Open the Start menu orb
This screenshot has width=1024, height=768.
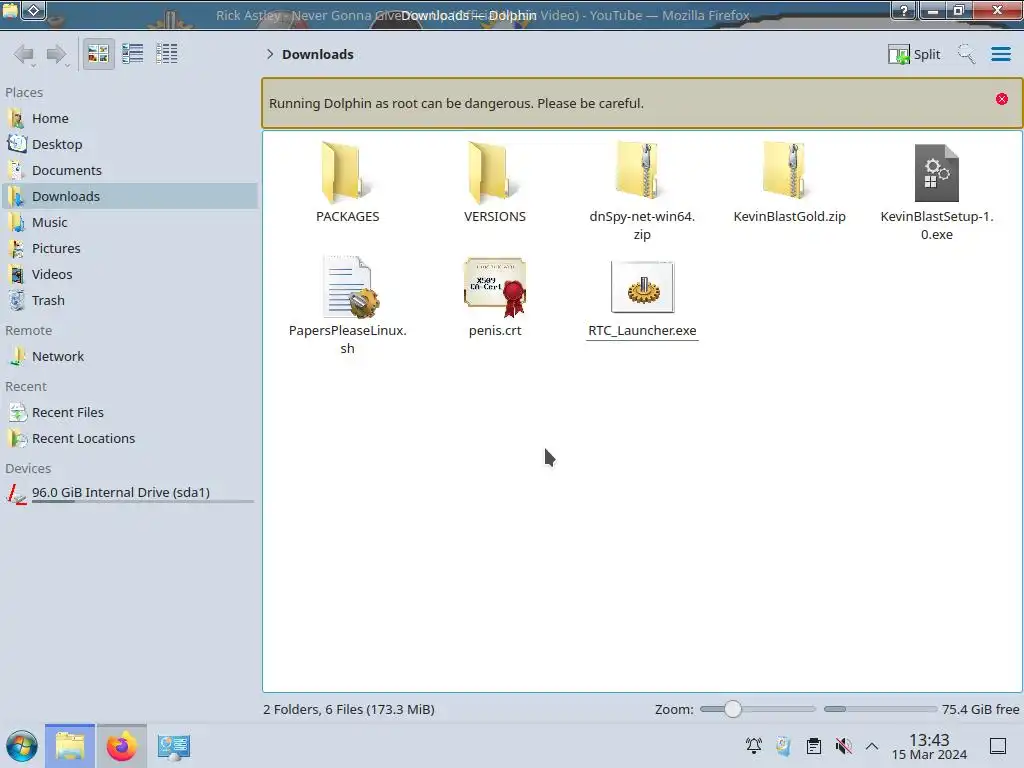pos(22,746)
